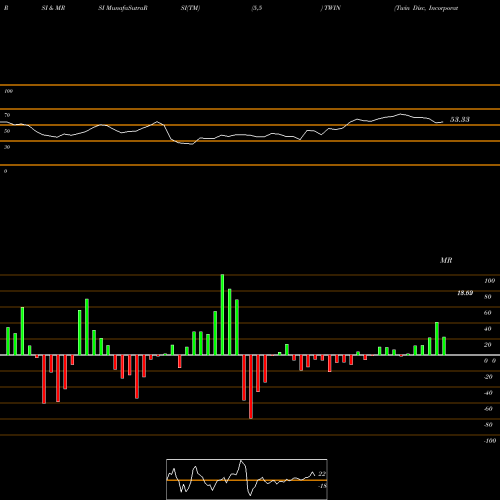Click the -60 label on MR axis

[488, 409]
